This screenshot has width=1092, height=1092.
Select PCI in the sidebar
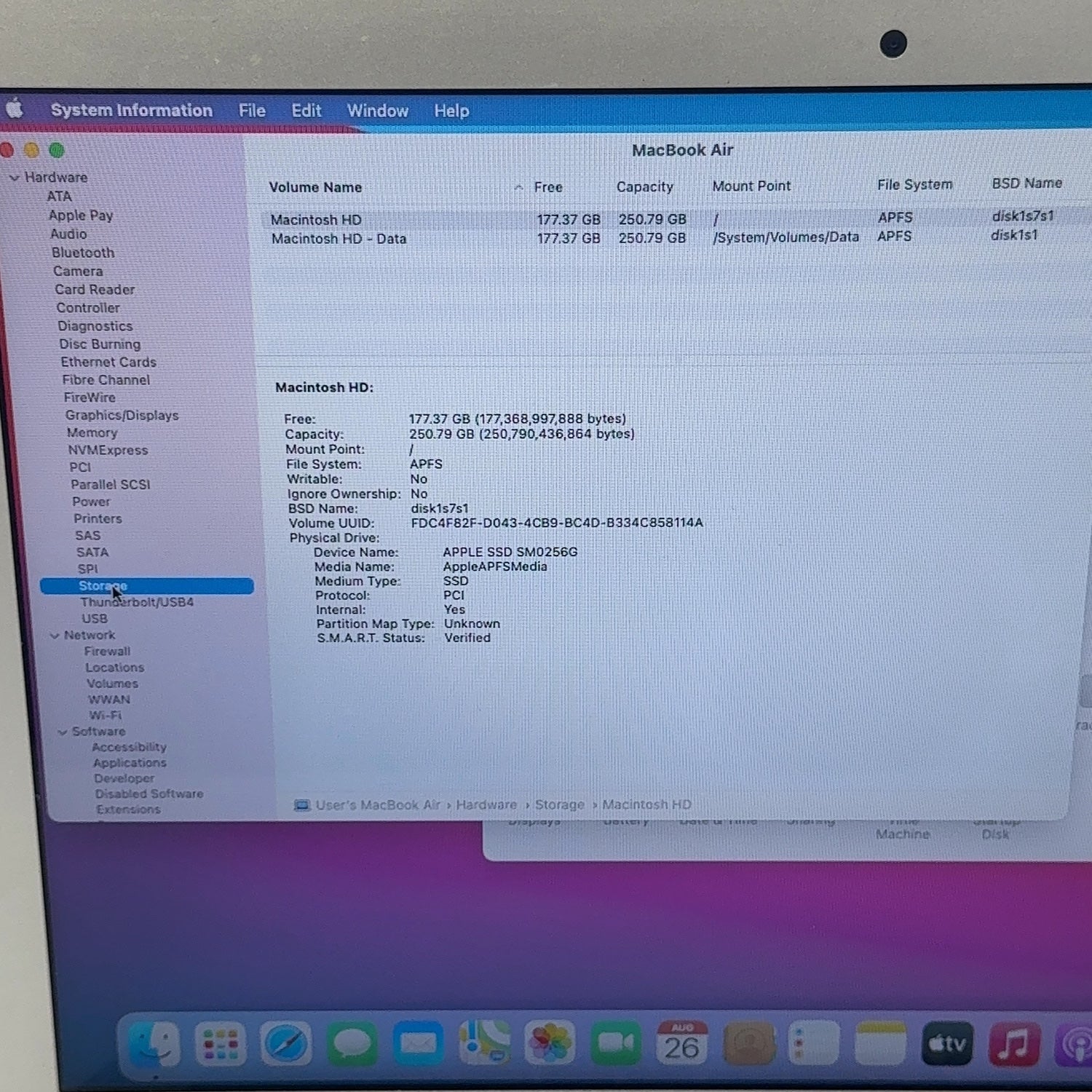pos(80,467)
